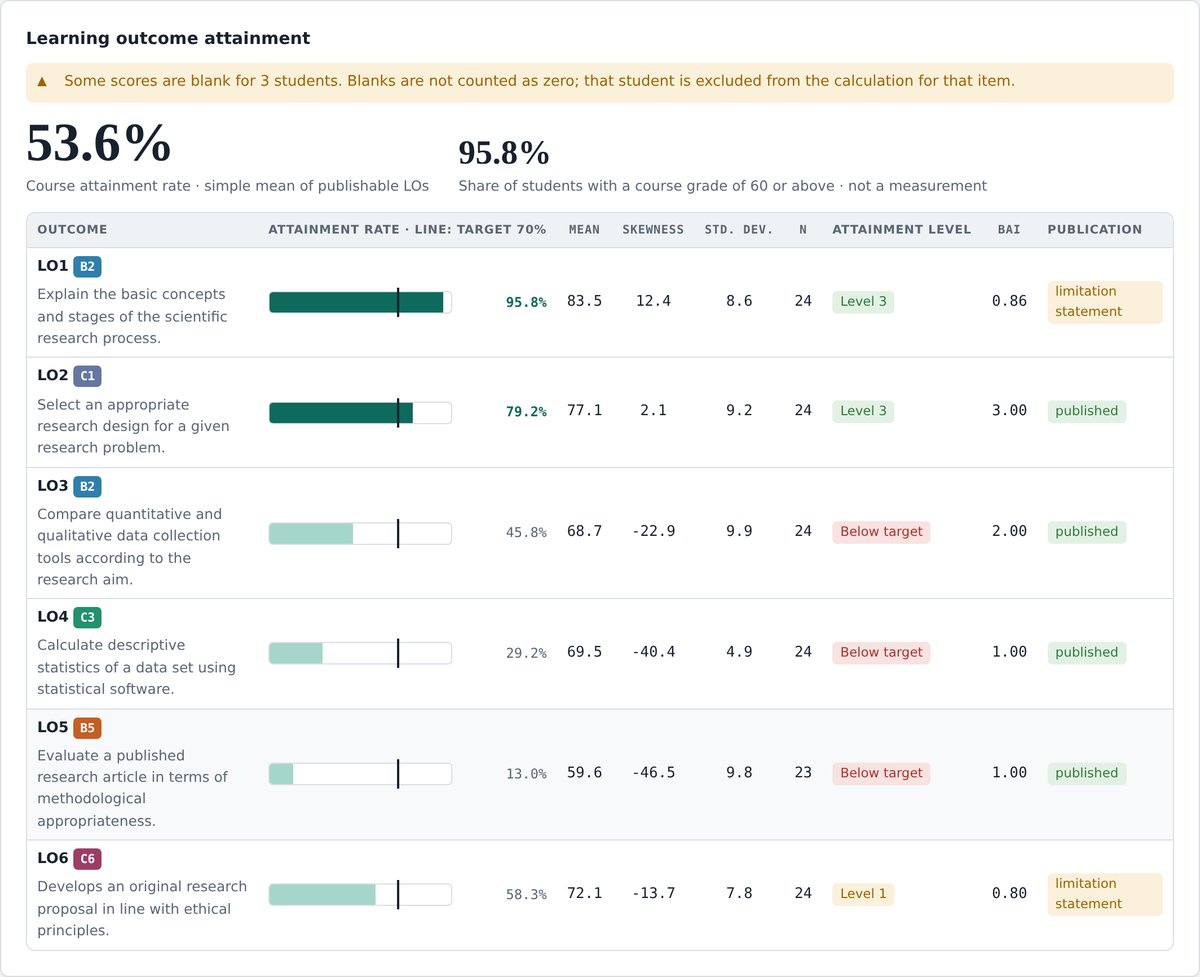The height and width of the screenshot is (977, 1200).
Task: Click the Below target tag in LO5 row
Action: point(881,773)
